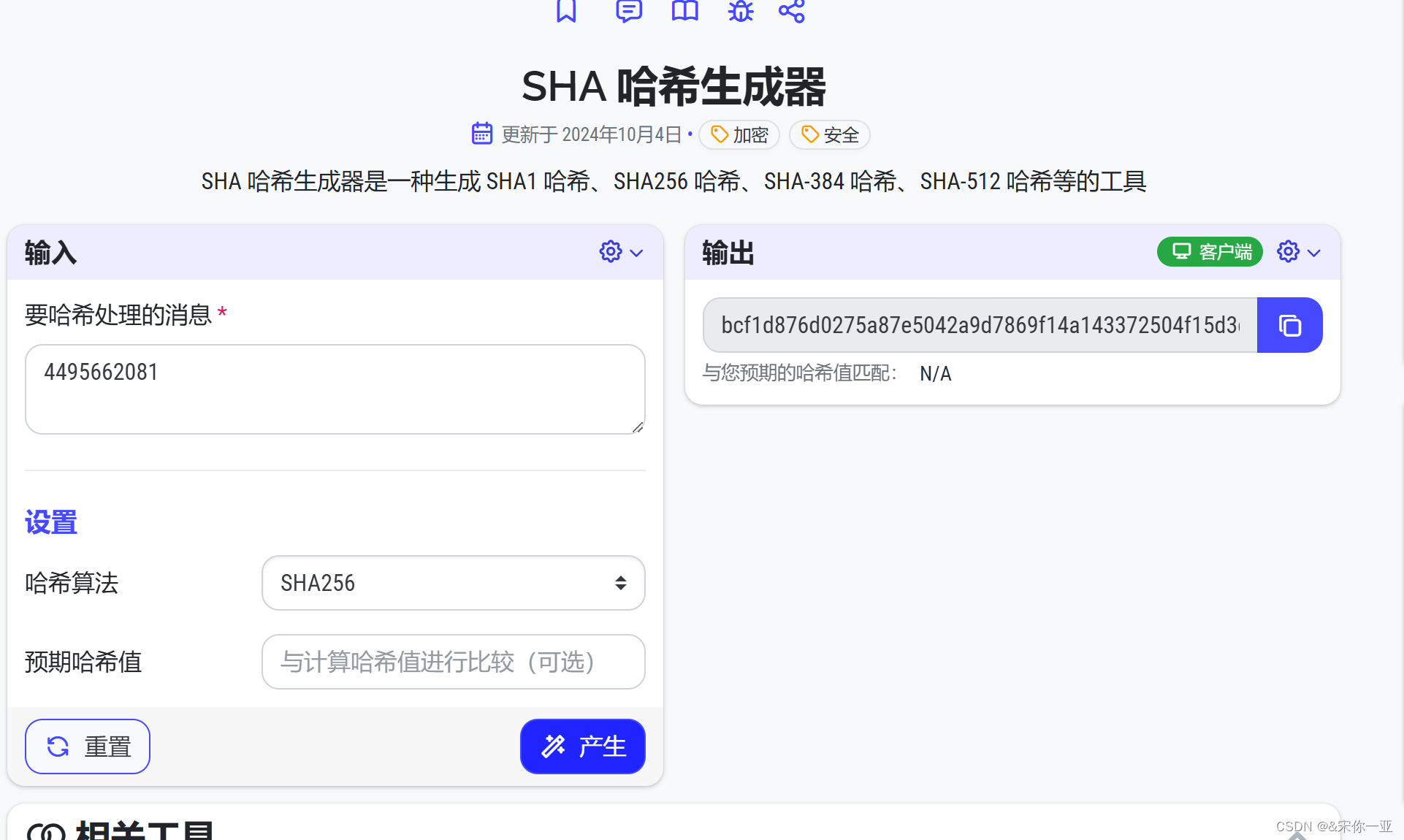Expand the input panel chevron
The image size is (1404, 840).
pos(637,253)
